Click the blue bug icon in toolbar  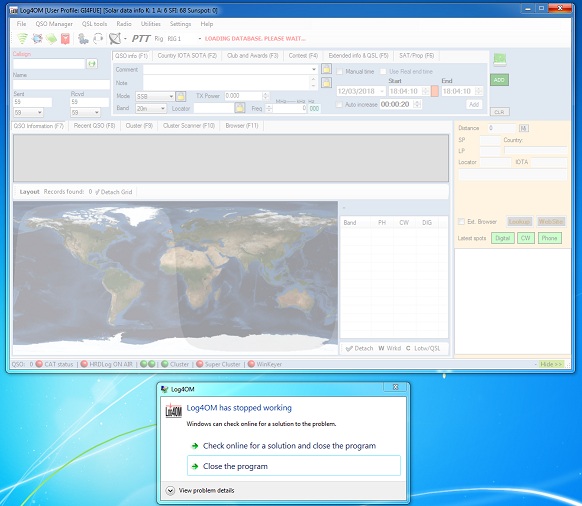pyautogui.click(x=37, y=38)
